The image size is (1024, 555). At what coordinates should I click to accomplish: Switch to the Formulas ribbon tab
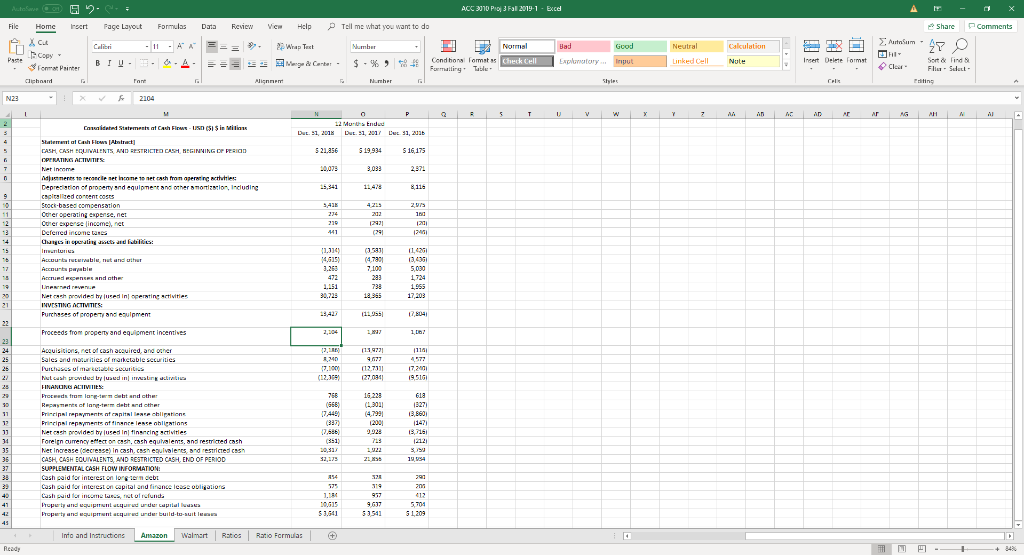(x=172, y=26)
